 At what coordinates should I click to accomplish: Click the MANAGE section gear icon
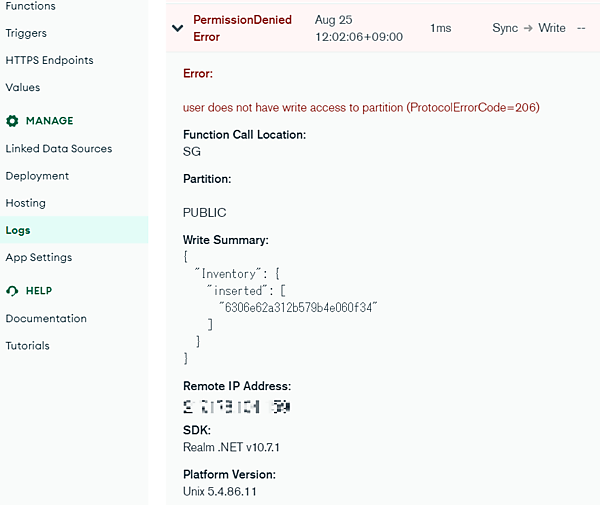coord(12,121)
